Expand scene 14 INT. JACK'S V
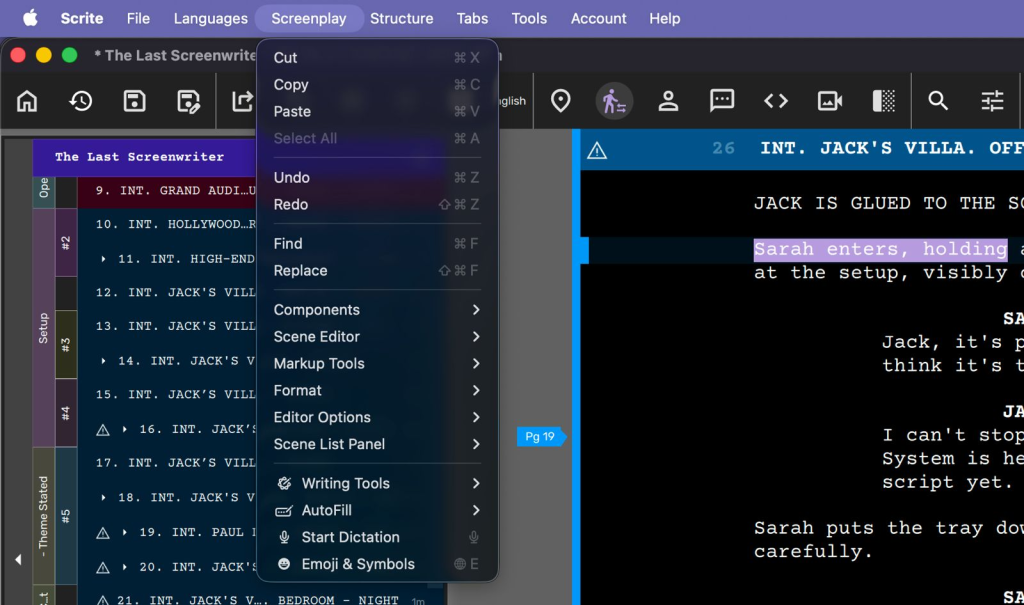This screenshot has height=605, width=1024. pyautogui.click(x=103, y=361)
